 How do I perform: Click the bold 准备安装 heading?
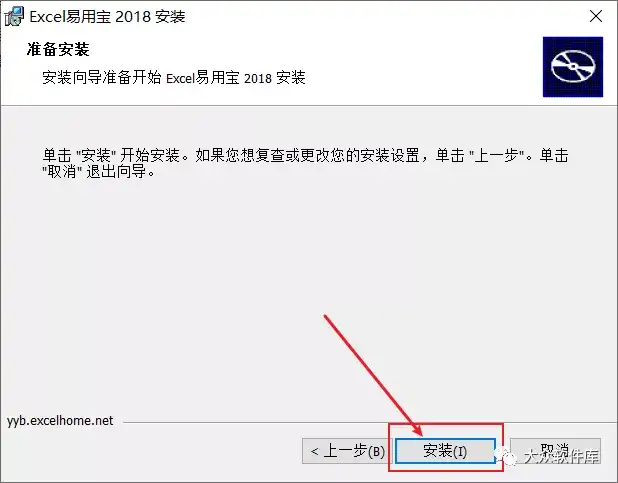tap(58, 49)
